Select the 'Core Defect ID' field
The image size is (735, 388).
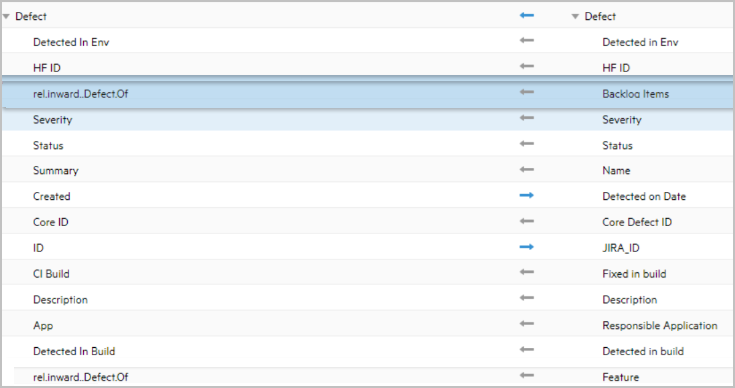click(x=637, y=222)
